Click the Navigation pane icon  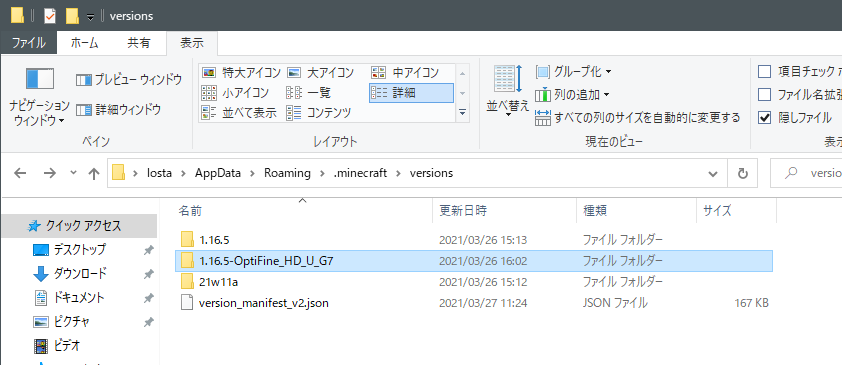[x=40, y=78]
